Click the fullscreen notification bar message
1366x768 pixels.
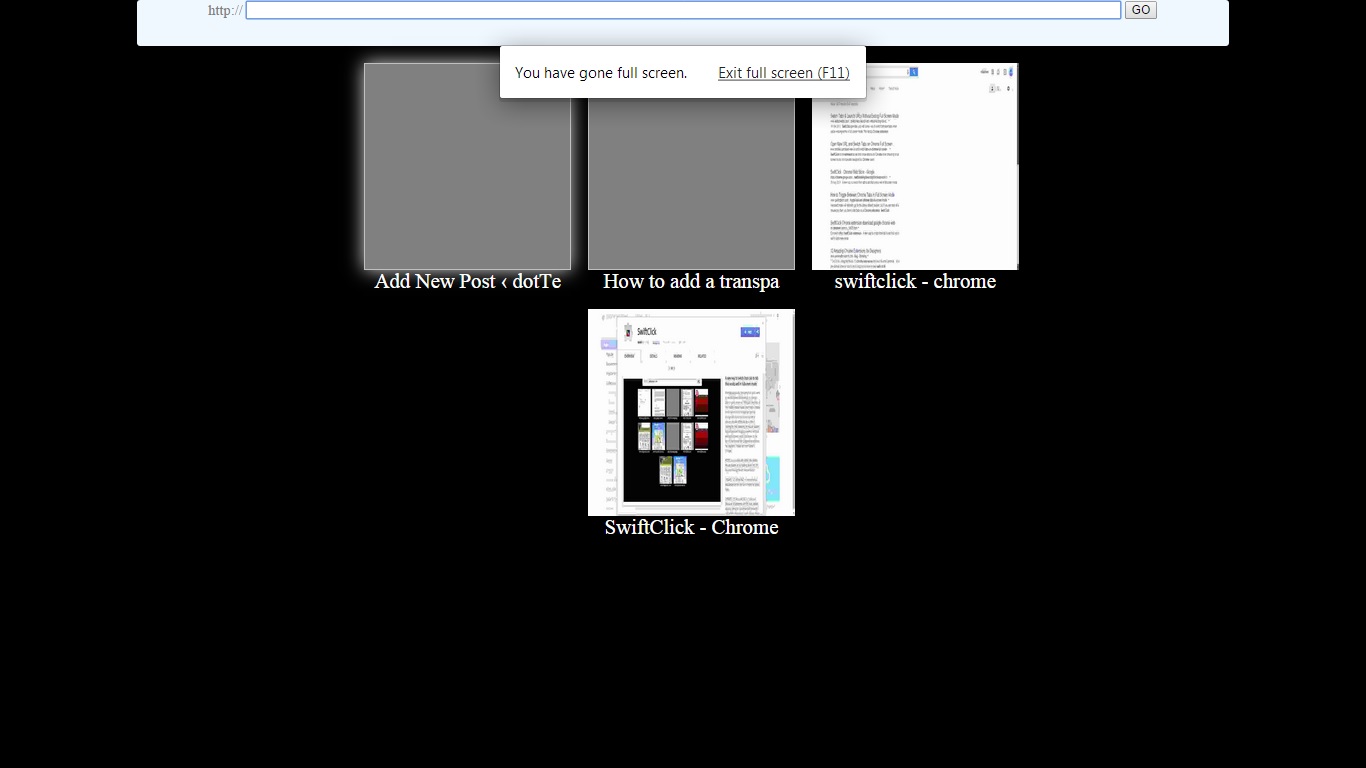[600, 72]
